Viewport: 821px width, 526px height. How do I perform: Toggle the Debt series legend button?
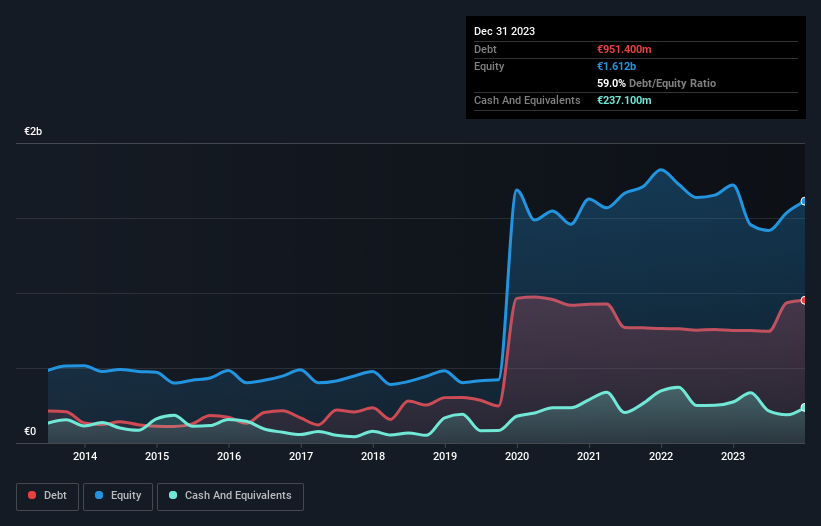(x=47, y=496)
